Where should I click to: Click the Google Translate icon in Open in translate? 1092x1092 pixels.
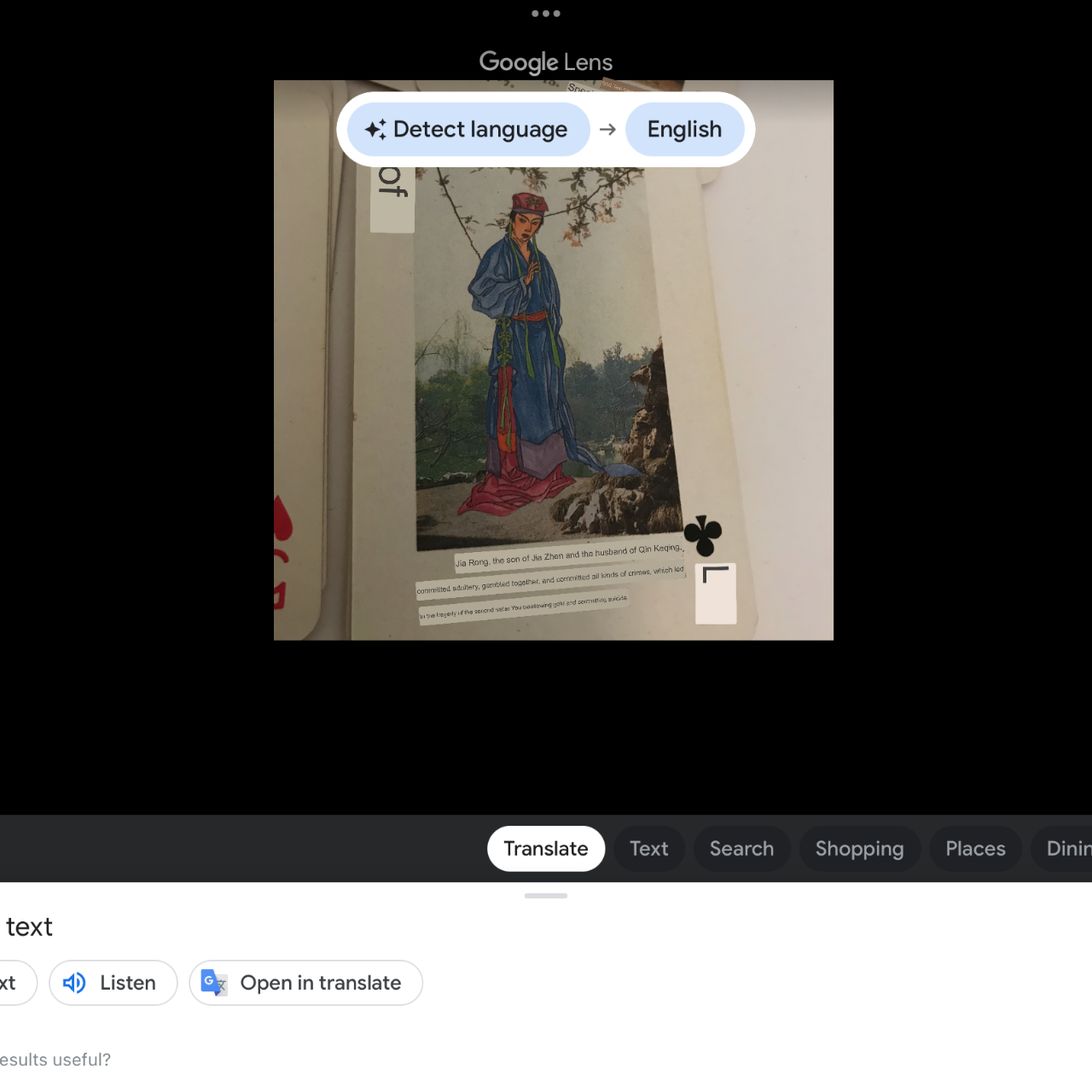point(213,983)
